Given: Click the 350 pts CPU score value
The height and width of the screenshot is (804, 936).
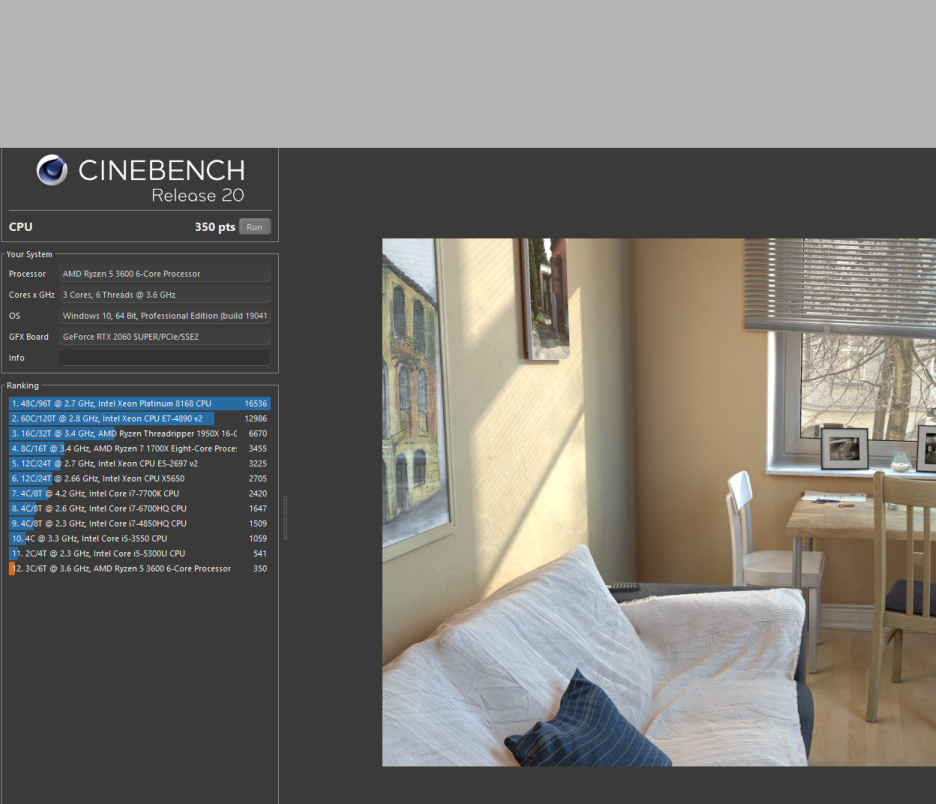Looking at the screenshot, I should (215, 227).
